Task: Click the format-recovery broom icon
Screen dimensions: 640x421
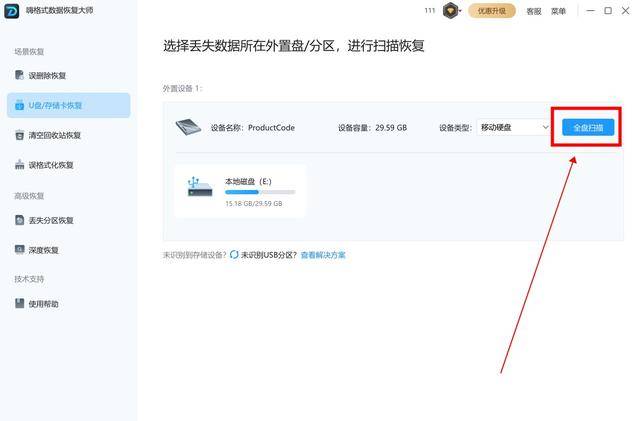Action: (x=19, y=165)
